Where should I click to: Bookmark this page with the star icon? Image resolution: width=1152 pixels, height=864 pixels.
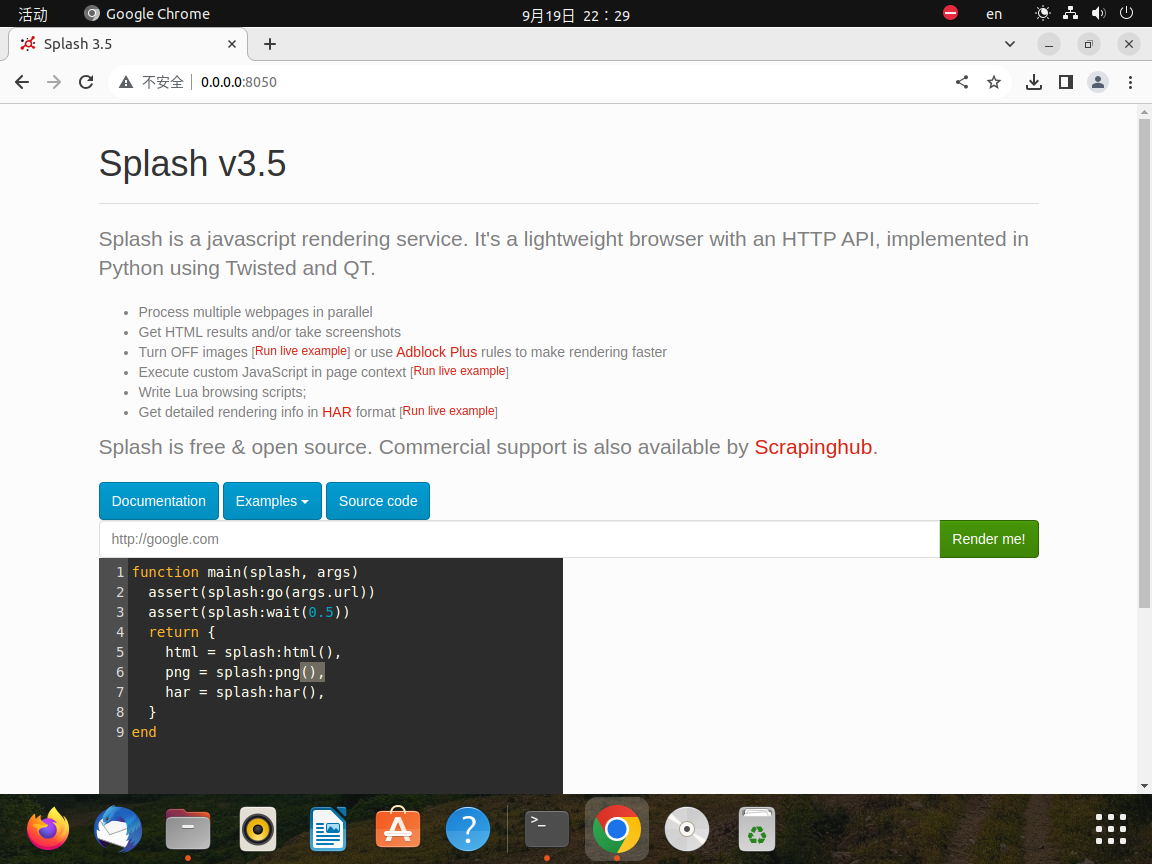[x=994, y=82]
